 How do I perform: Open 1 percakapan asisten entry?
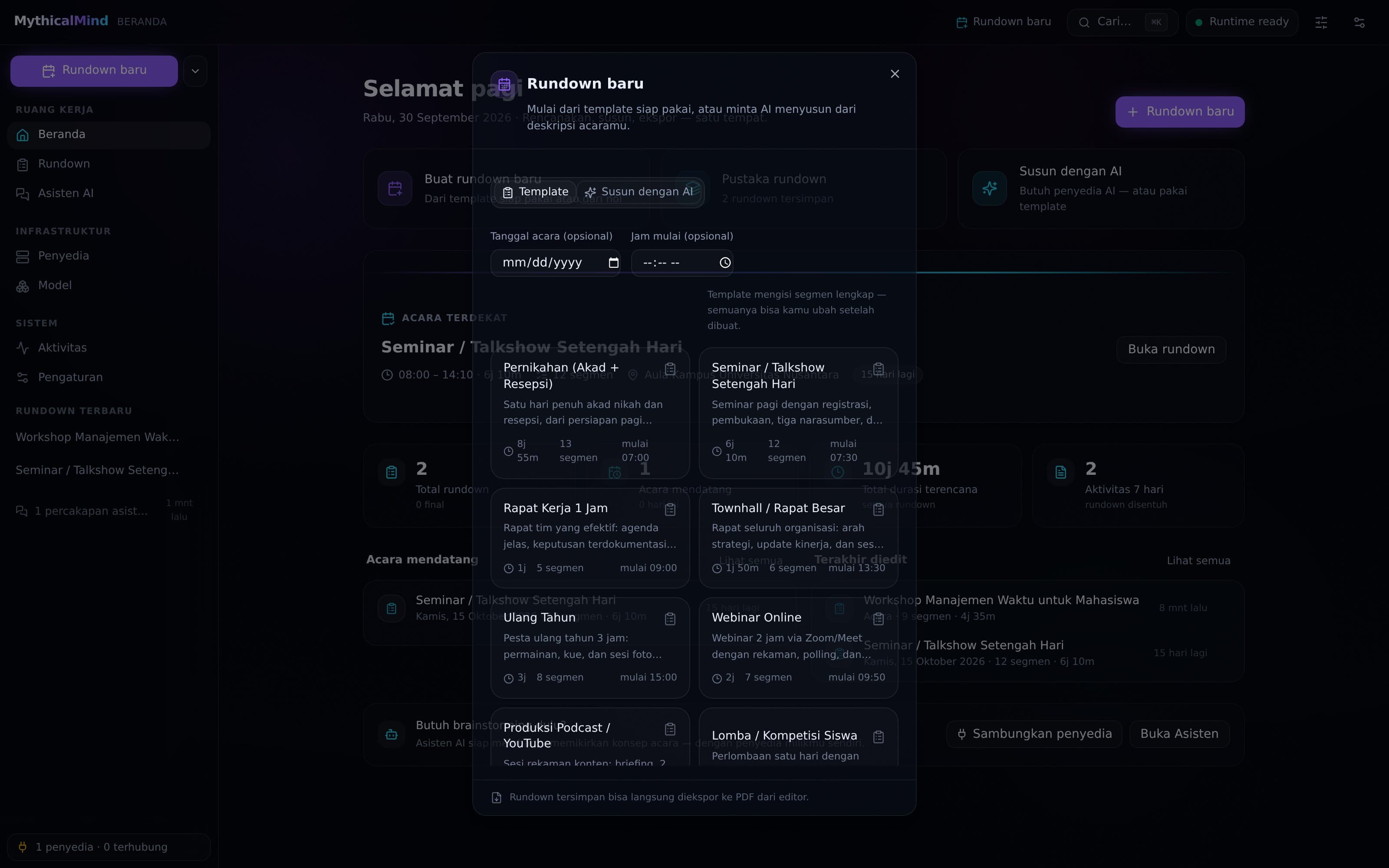coord(109,510)
